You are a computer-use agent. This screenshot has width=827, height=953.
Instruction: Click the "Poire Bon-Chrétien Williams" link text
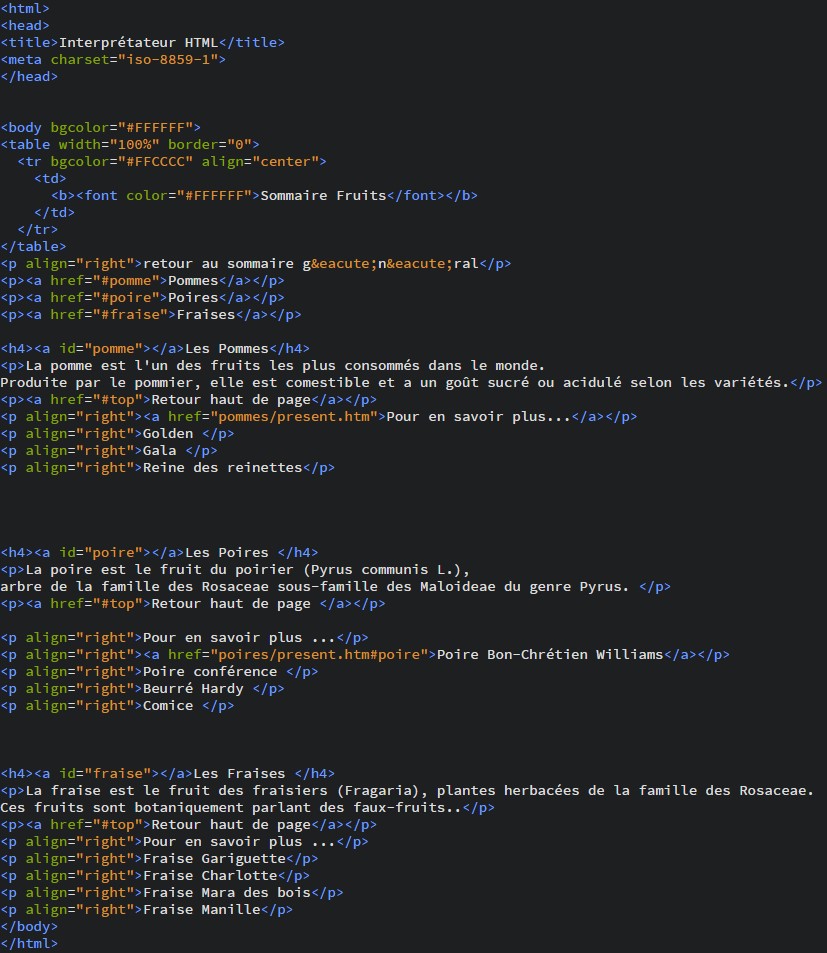(550, 654)
